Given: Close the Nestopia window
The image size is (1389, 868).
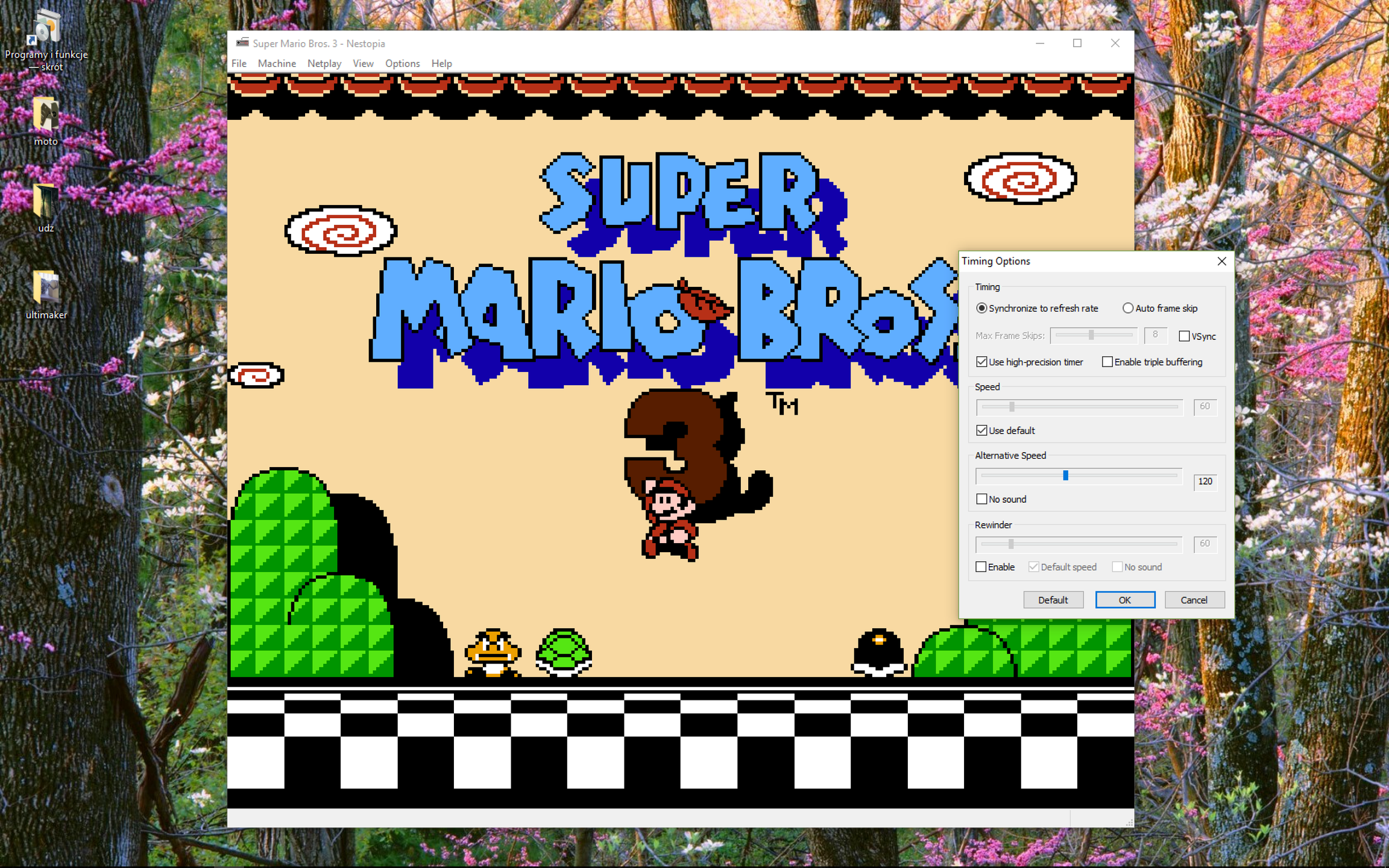Looking at the screenshot, I should coord(1115,43).
